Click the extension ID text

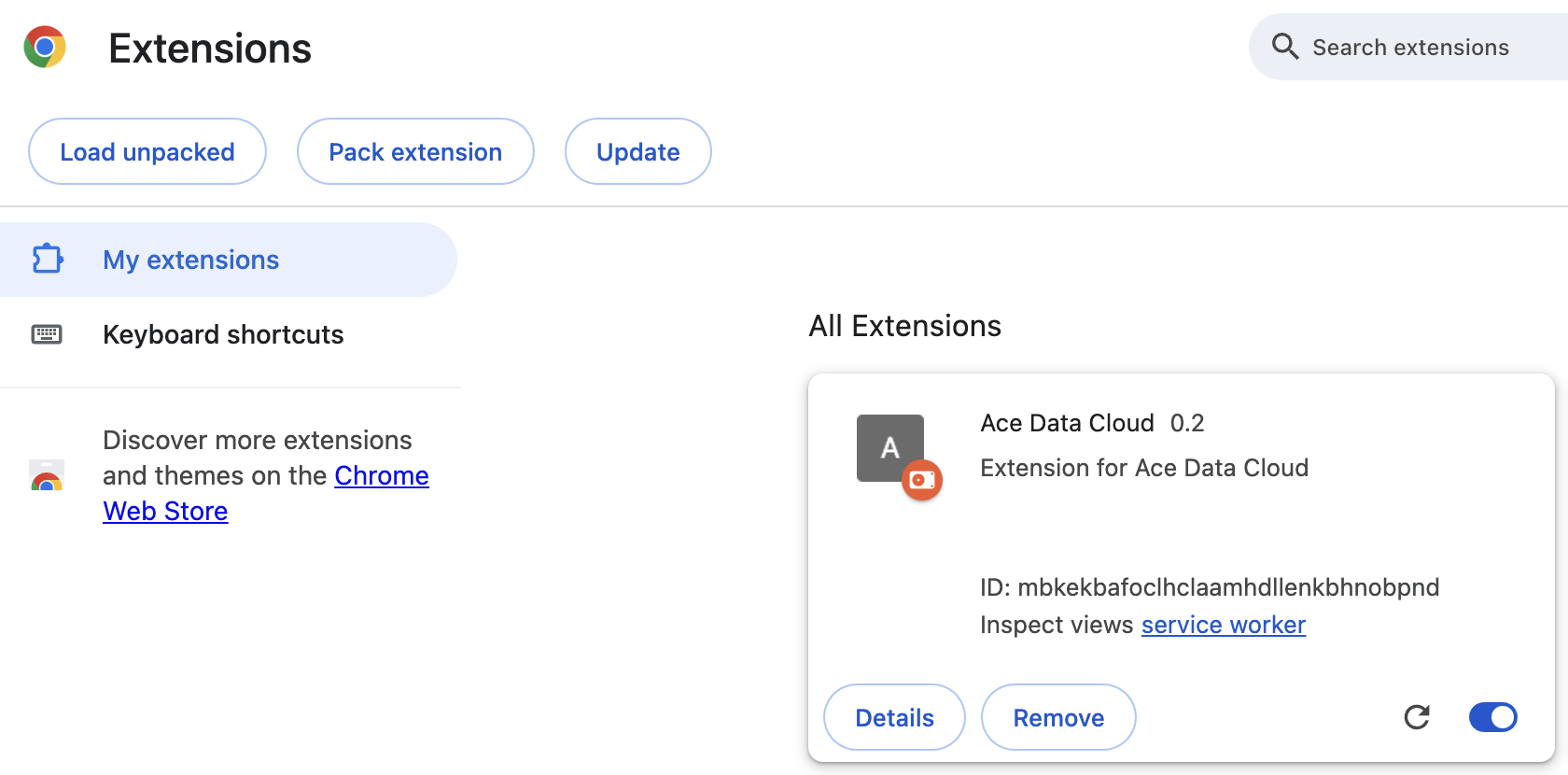(x=1210, y=587)
